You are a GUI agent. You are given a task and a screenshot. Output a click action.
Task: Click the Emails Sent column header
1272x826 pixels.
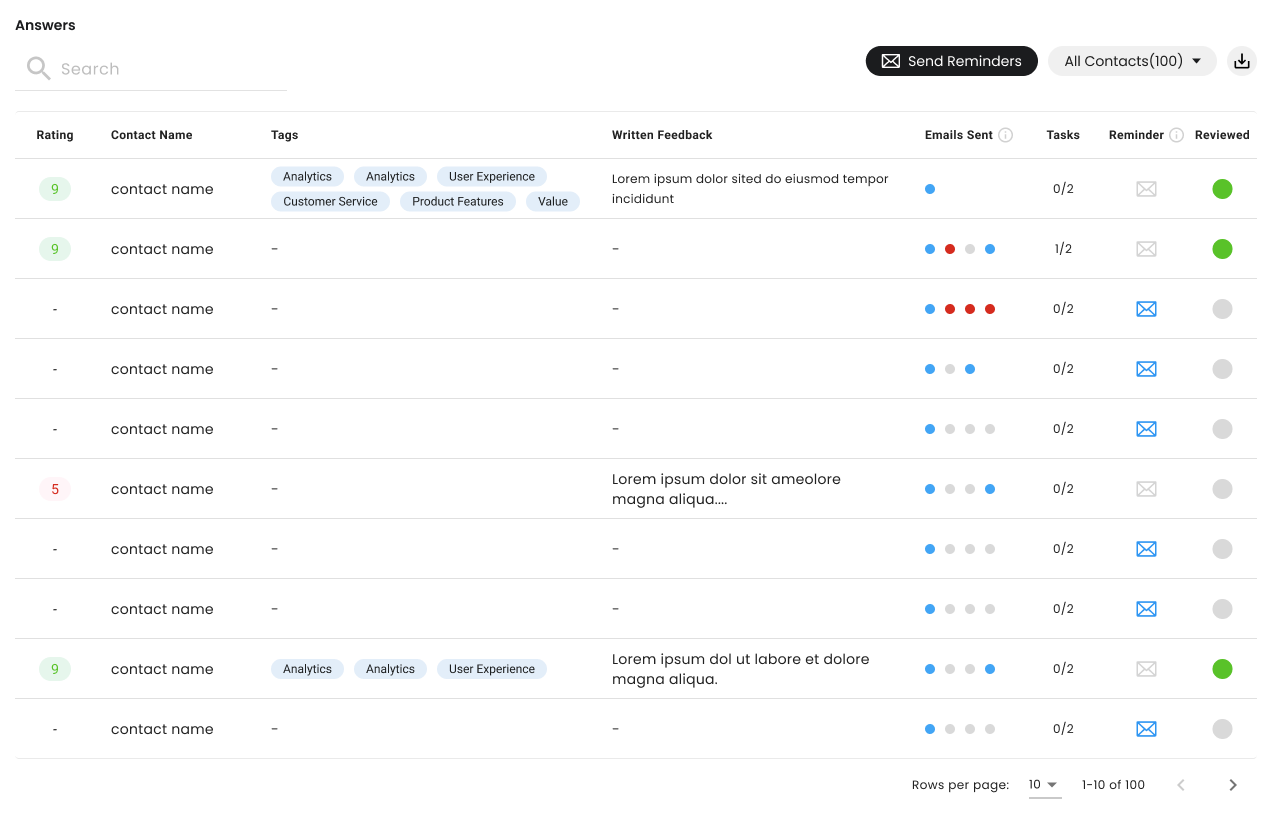pos(959,135)
